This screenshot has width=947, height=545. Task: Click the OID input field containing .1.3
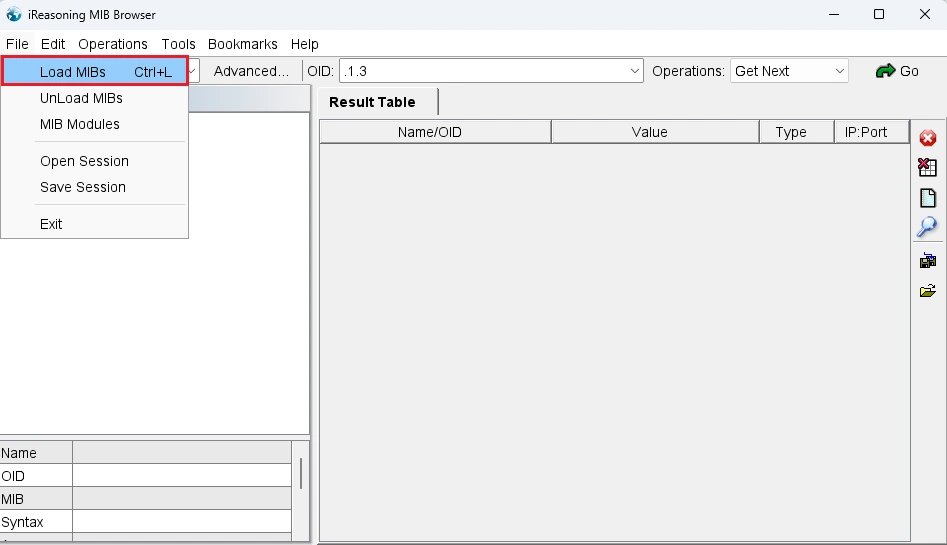coord(484,71)
